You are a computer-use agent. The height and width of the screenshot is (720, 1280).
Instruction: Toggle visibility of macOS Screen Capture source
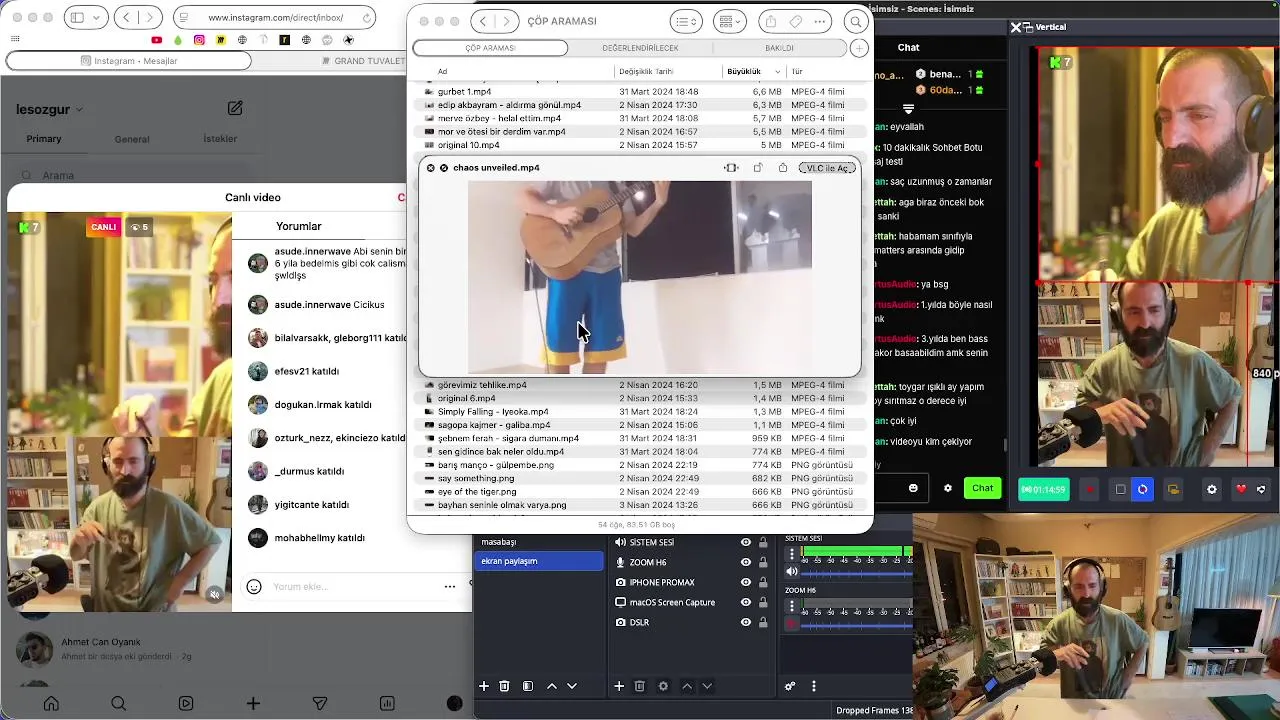[x=745, y=602]
